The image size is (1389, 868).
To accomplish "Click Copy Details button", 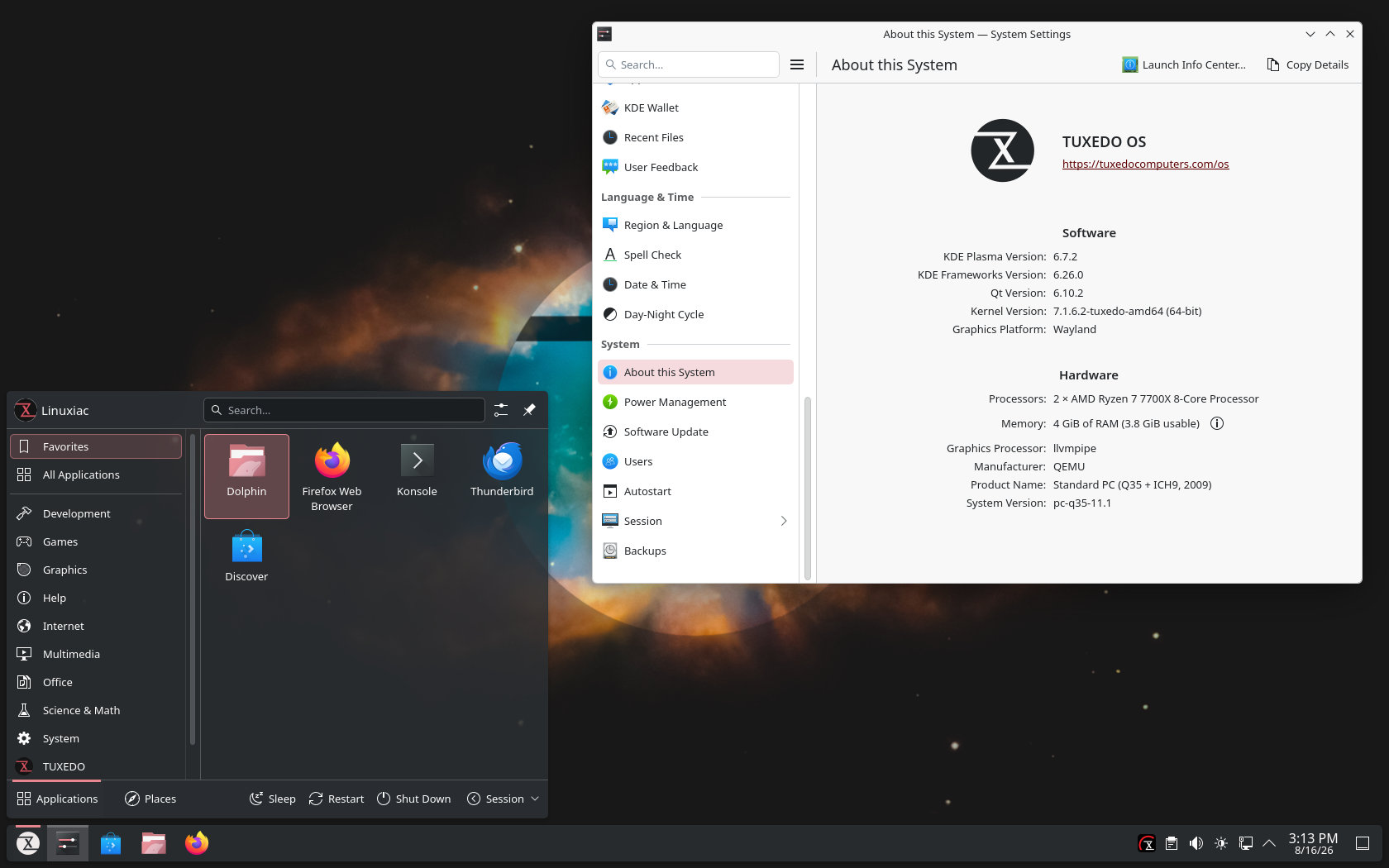I will coord(1308,64).
